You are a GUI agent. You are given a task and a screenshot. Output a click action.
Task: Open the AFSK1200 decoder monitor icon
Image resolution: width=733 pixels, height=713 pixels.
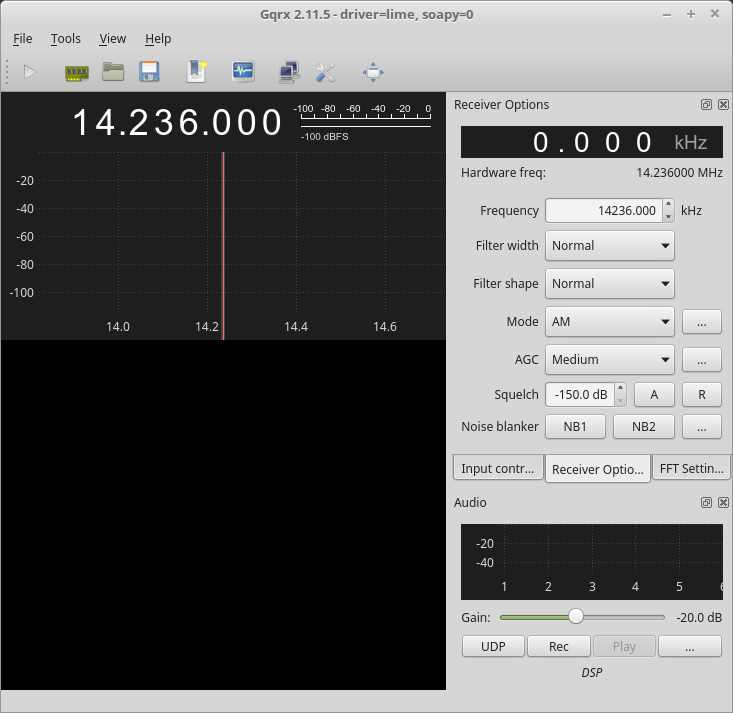click(x=242, y=72)
